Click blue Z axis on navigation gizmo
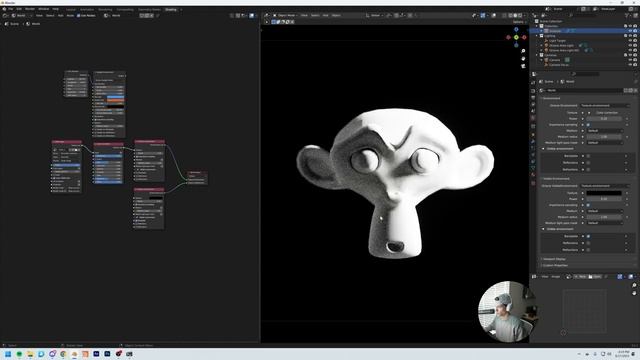 516,29
